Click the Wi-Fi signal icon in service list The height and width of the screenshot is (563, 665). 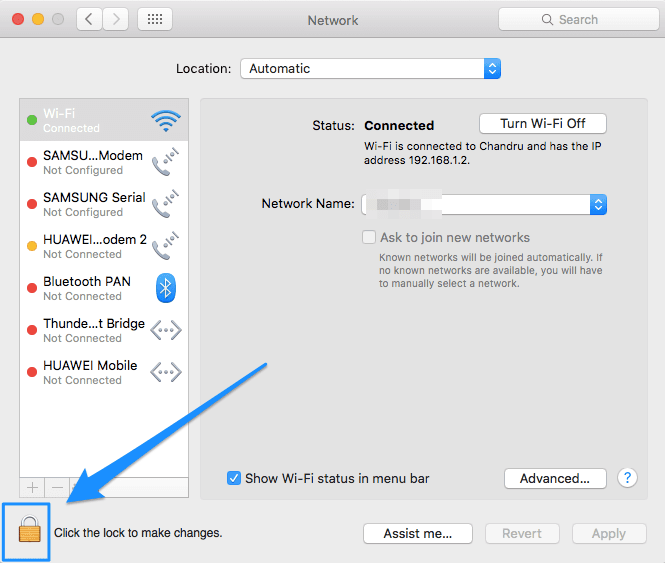[166, 120]
